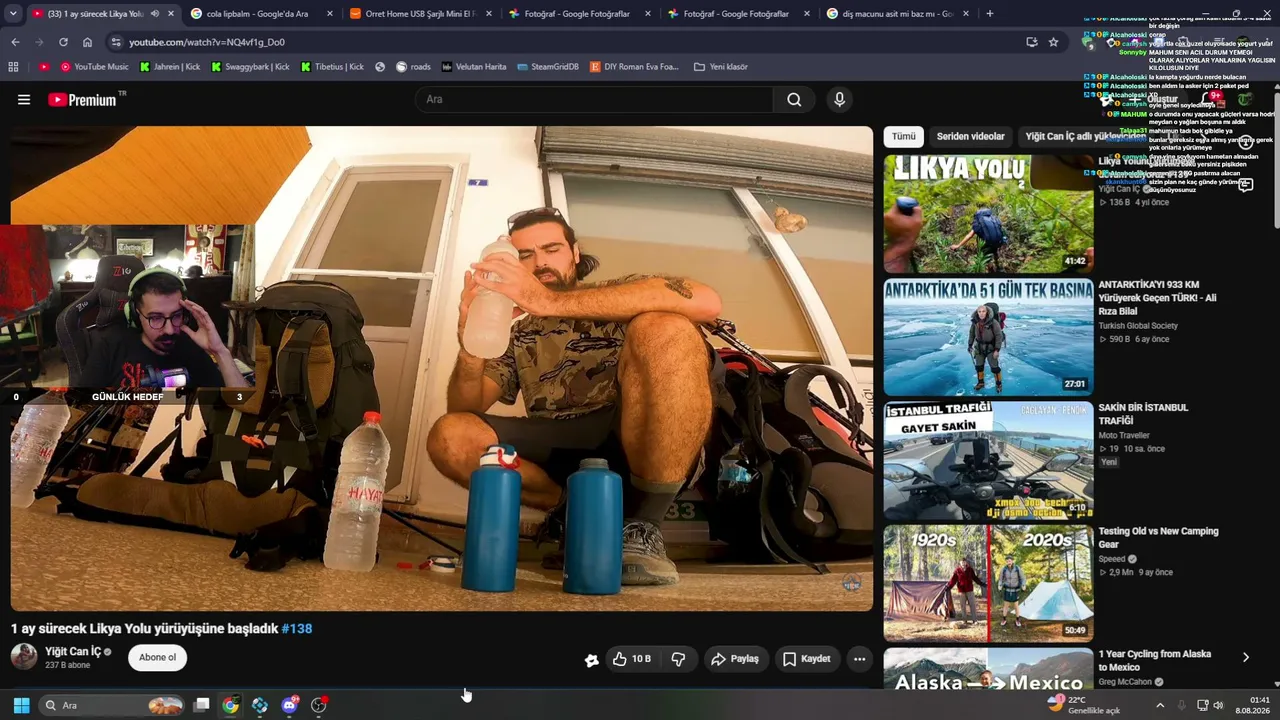This screenshot has height=720, width=1280.
Task: Start voice search with the microphone icon
Action: pos(839,99)
